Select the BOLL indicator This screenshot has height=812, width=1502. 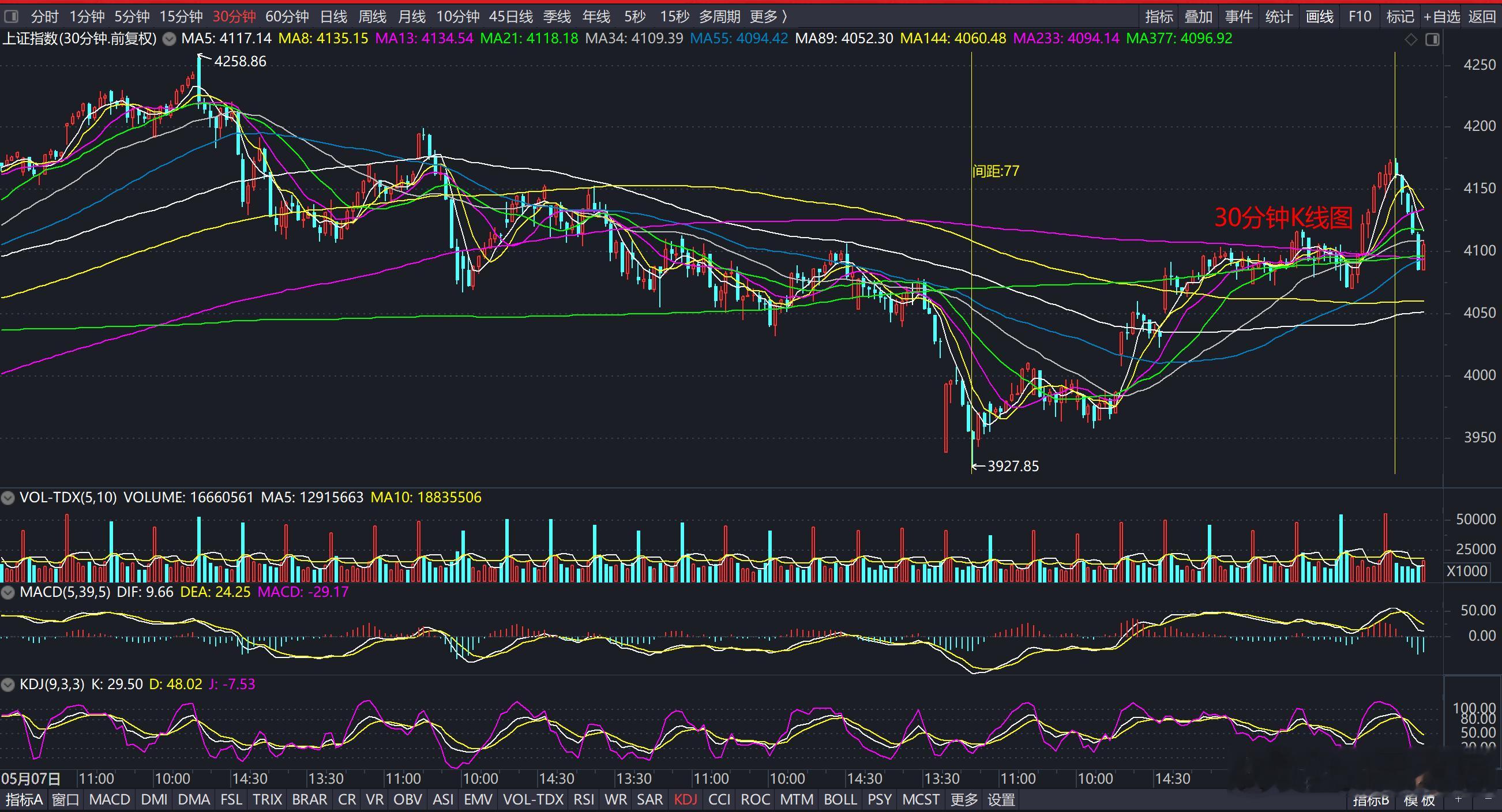point(840,799)
